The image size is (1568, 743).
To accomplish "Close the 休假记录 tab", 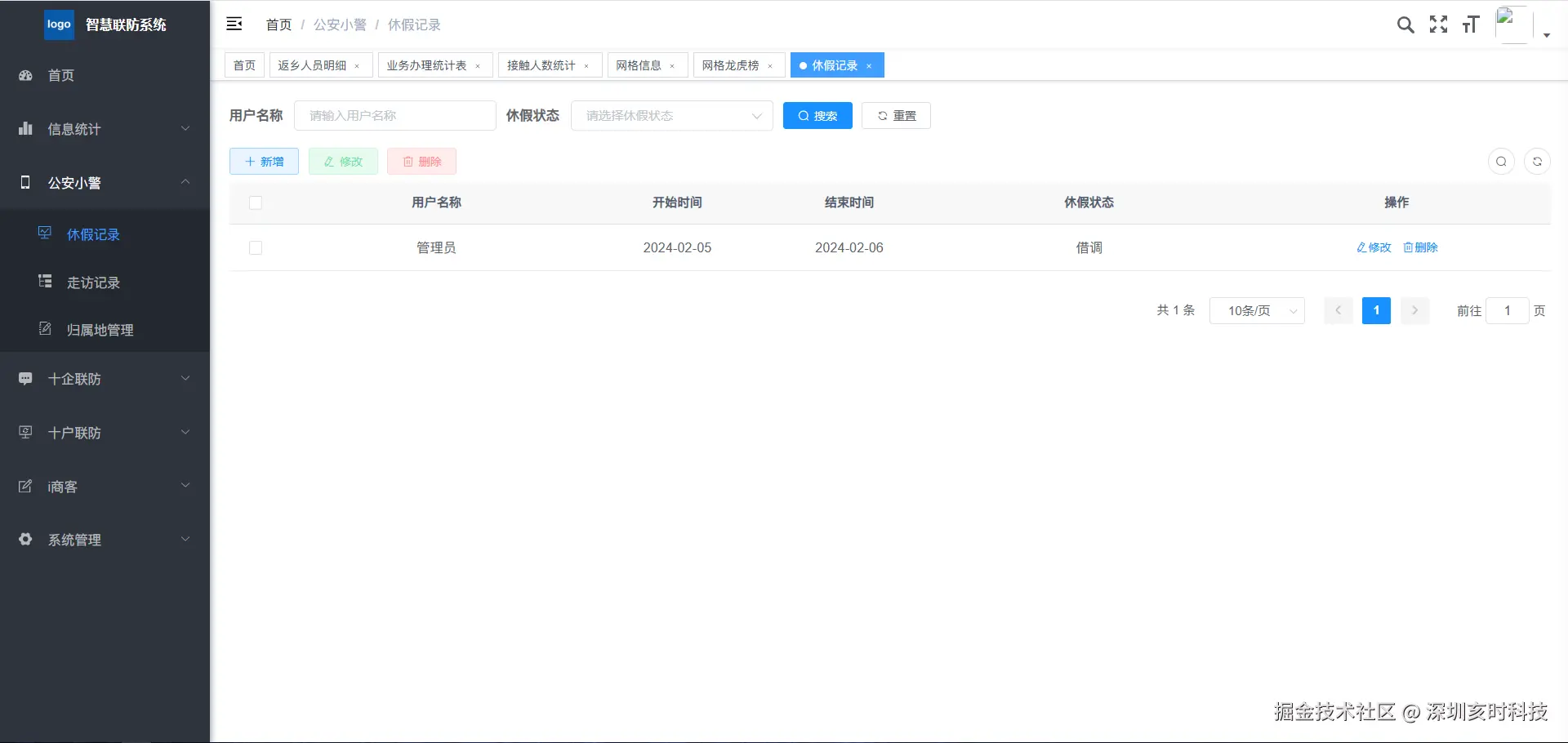I will pos(869,66).
